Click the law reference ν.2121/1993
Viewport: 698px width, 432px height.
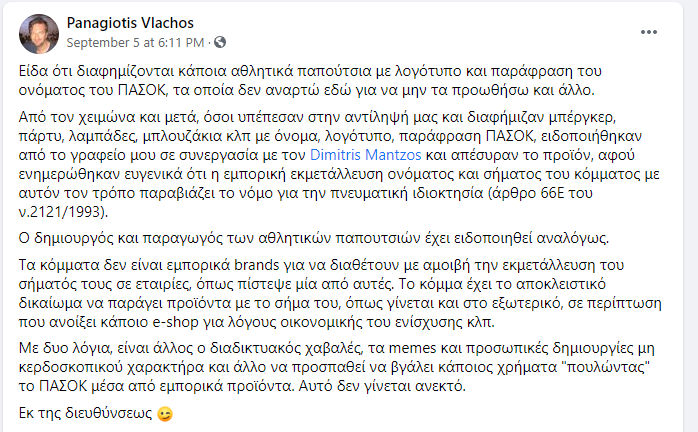tap(63, 212)
